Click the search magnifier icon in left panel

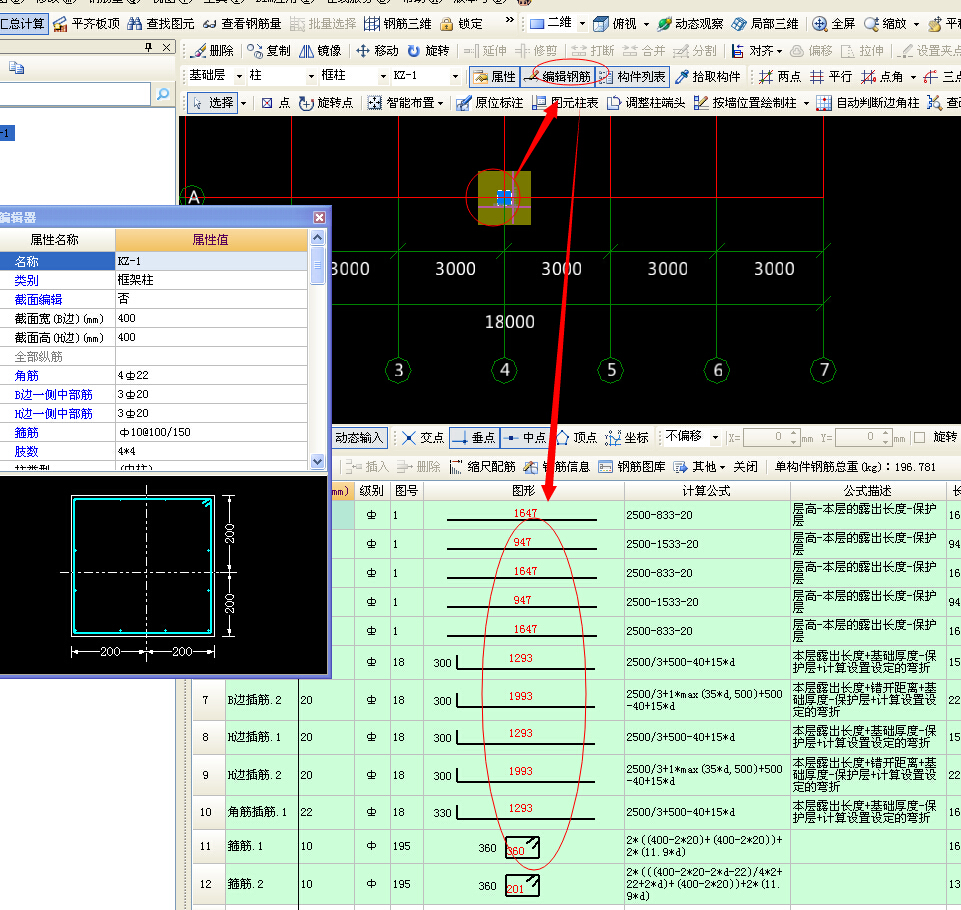(163, 93)
